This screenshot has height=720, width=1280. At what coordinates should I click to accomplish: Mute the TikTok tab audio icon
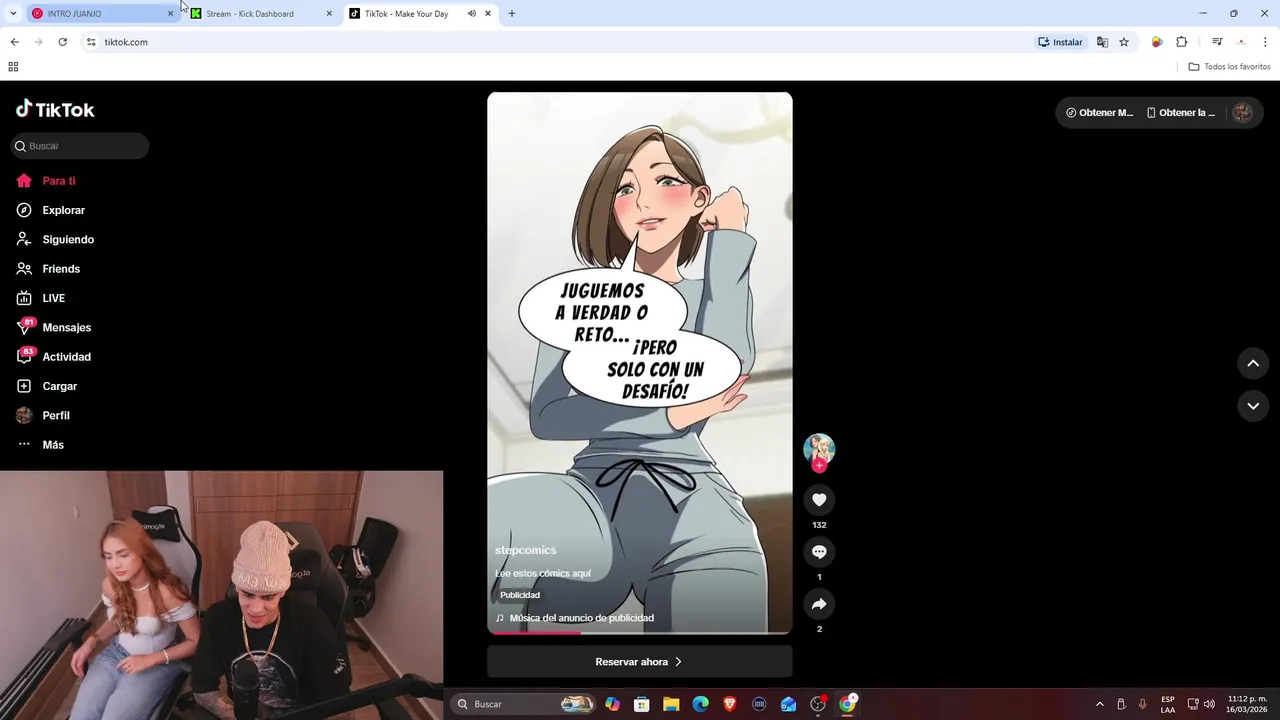[x=471, y=14]
